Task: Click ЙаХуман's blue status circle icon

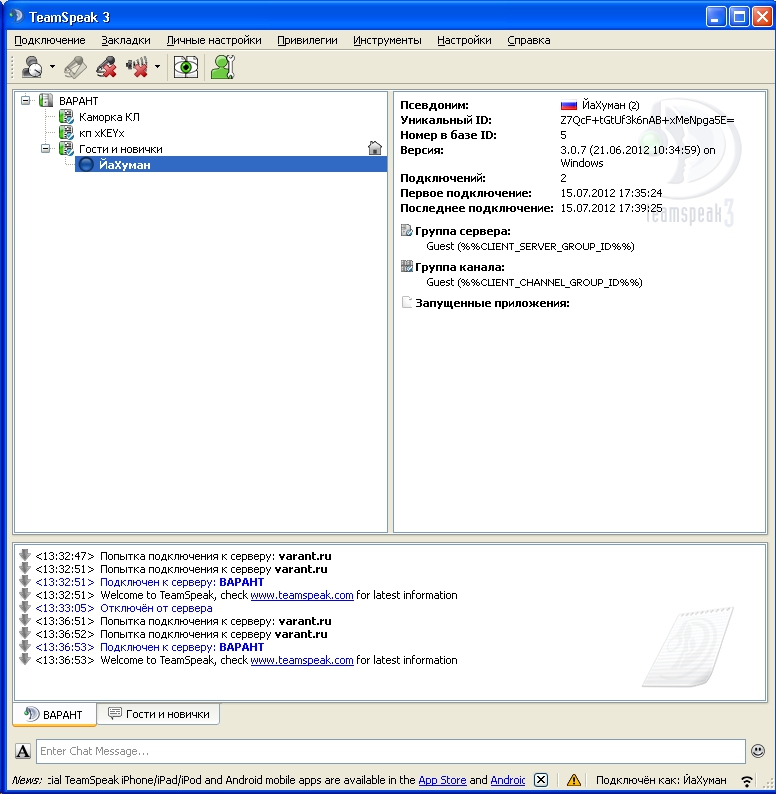Action: [x=86, y=165]
